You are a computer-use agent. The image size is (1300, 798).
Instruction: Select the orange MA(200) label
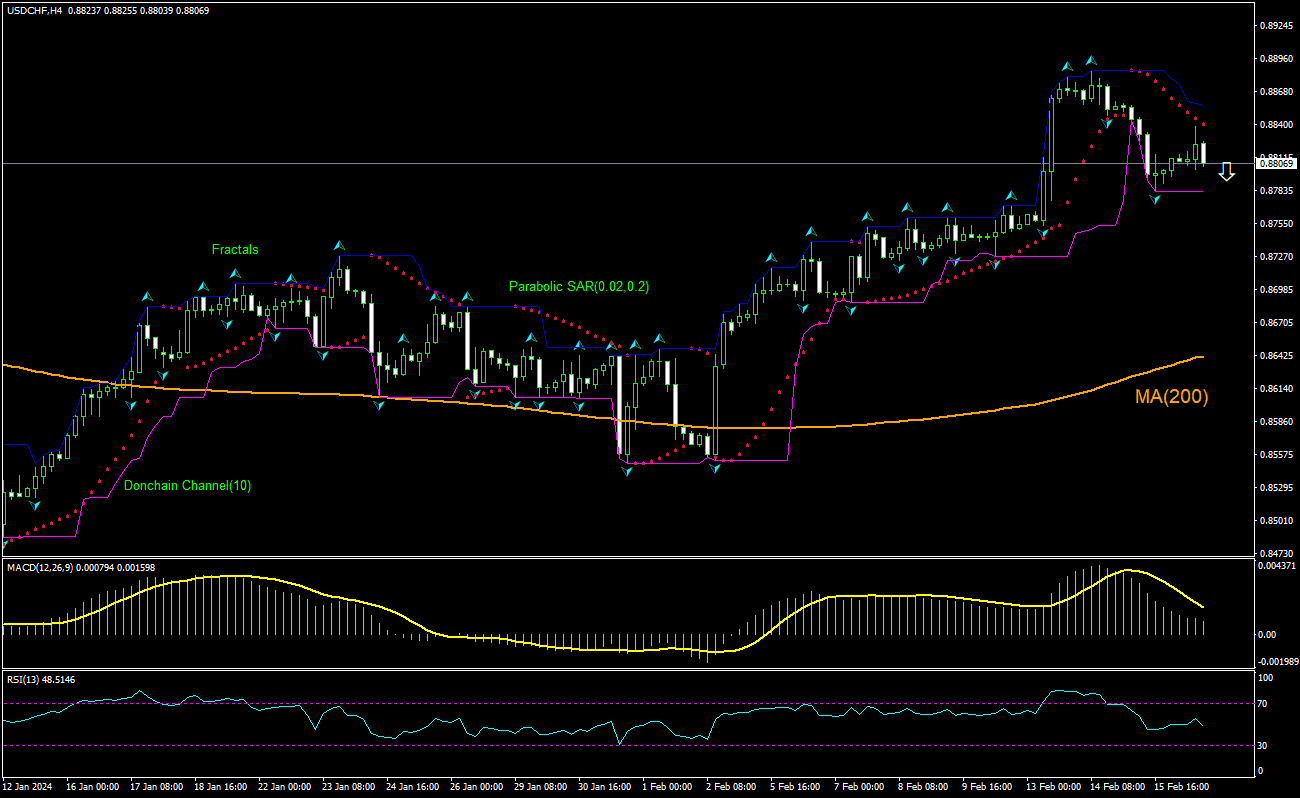pos(1170,397)
